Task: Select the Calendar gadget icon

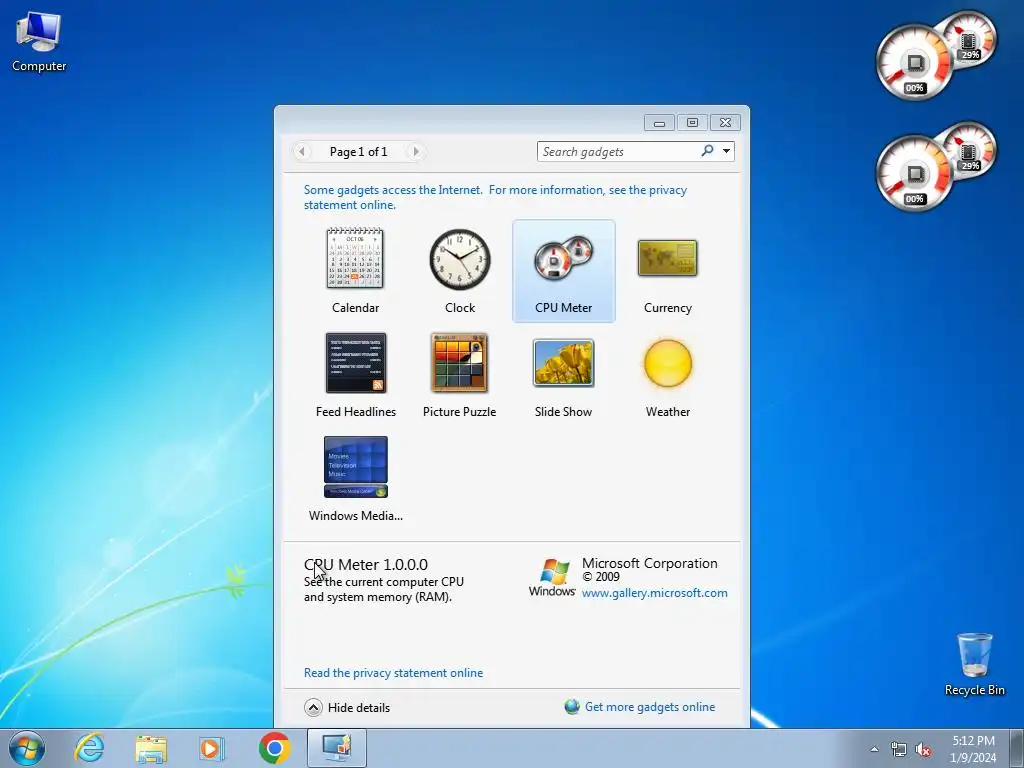Action: (355, 259)
